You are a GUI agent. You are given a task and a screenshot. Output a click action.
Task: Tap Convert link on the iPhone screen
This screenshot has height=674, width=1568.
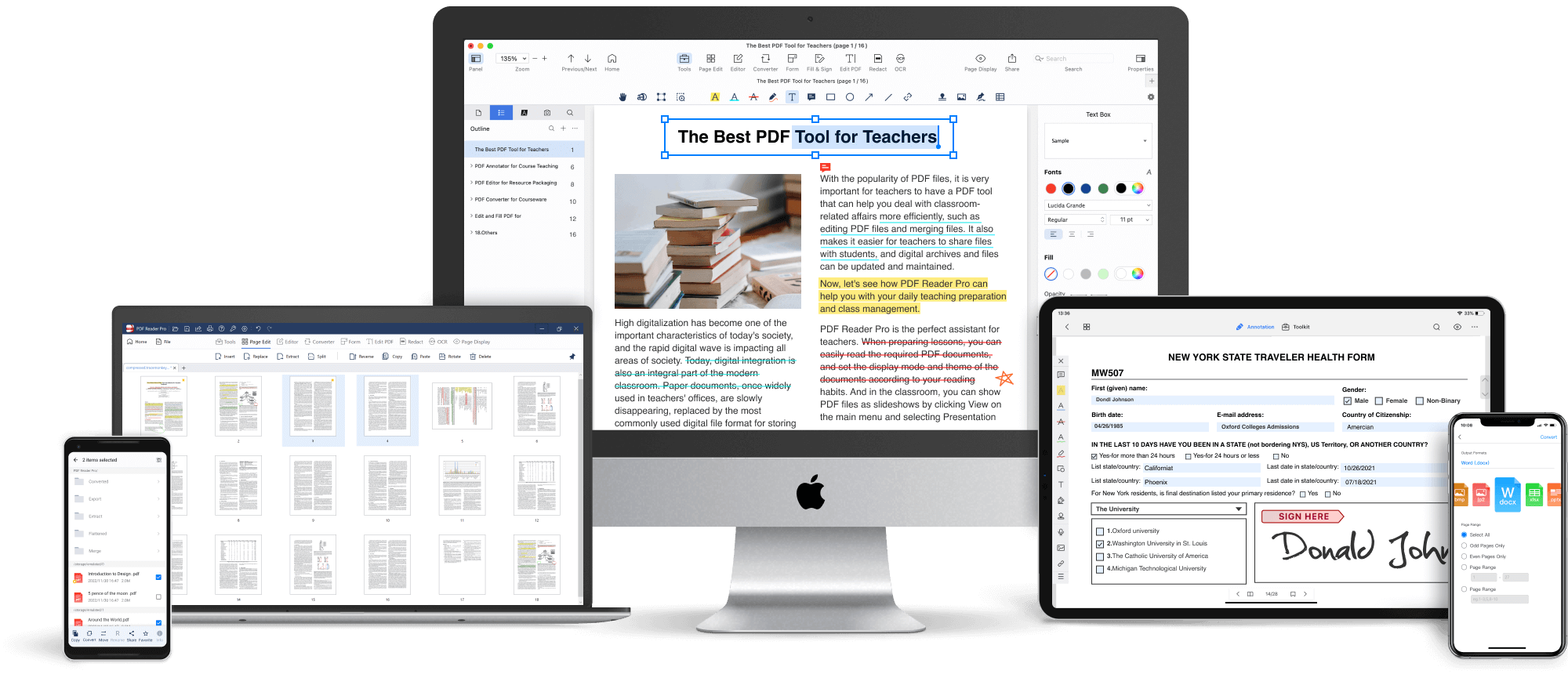point(1548,437)
